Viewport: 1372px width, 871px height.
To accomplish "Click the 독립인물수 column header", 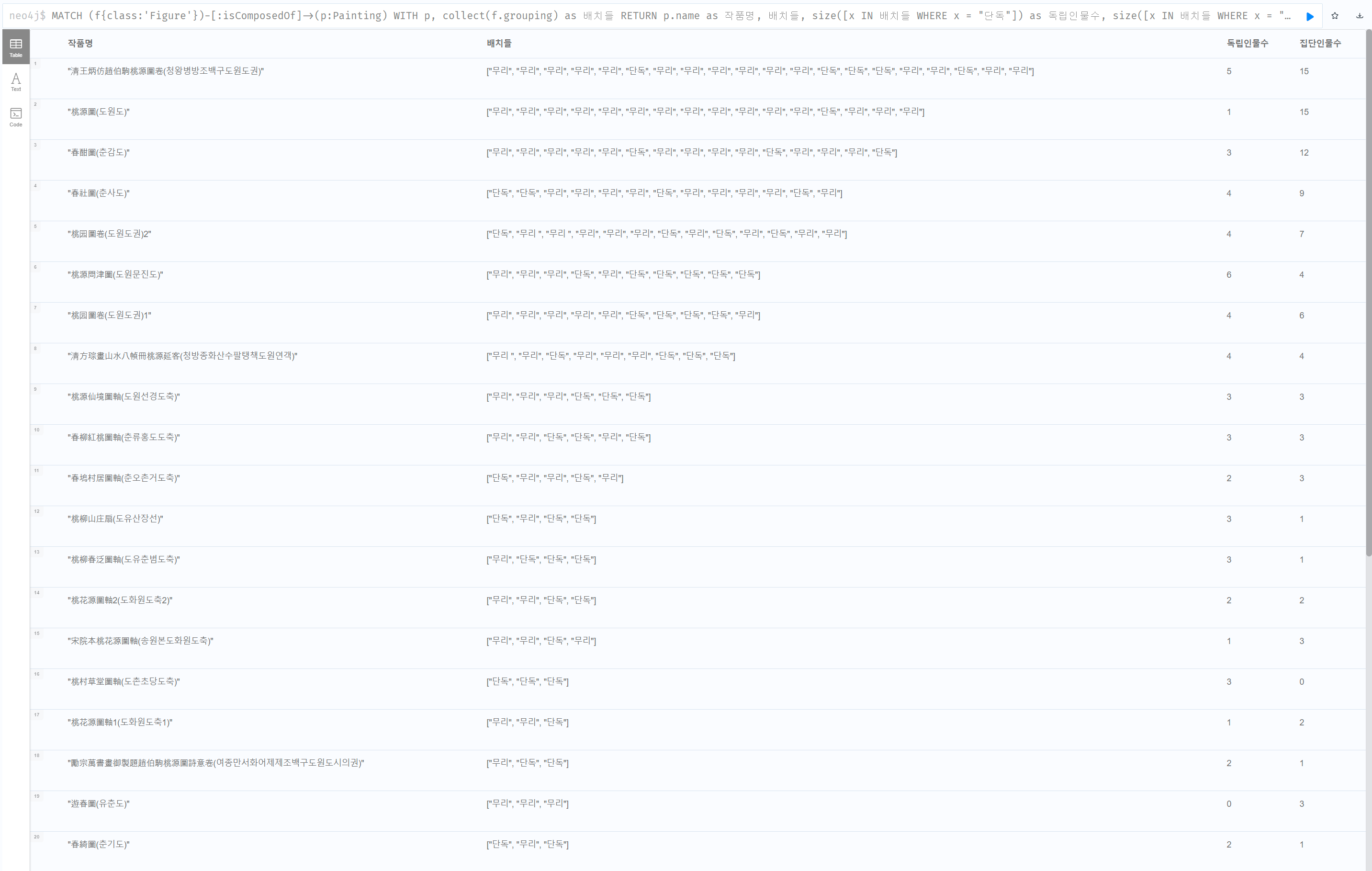I will point(1247,43).
